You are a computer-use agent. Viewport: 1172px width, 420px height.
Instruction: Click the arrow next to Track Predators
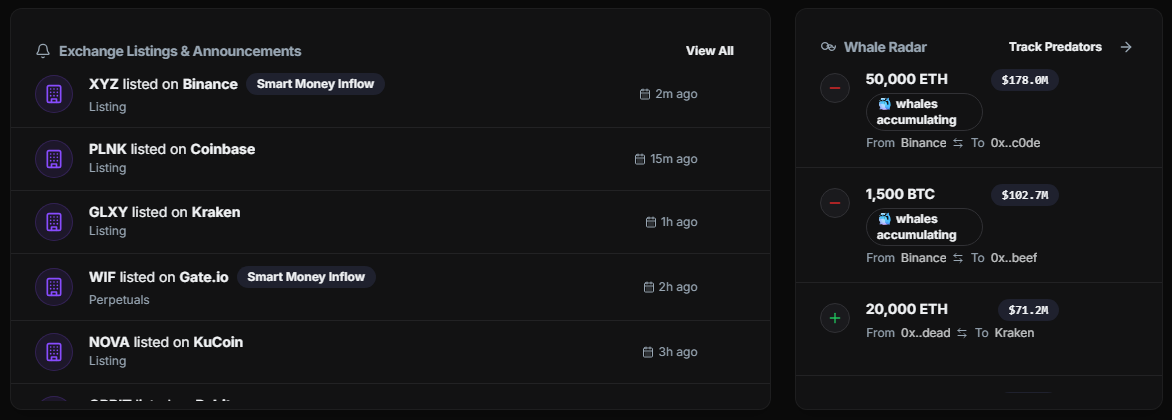tap(1126, 47)
